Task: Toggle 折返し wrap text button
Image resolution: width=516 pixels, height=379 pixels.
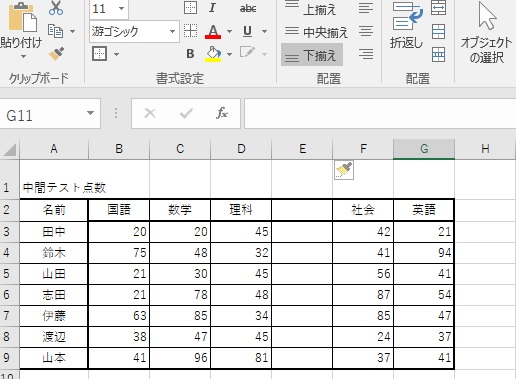Action: [x=406, y=25]
